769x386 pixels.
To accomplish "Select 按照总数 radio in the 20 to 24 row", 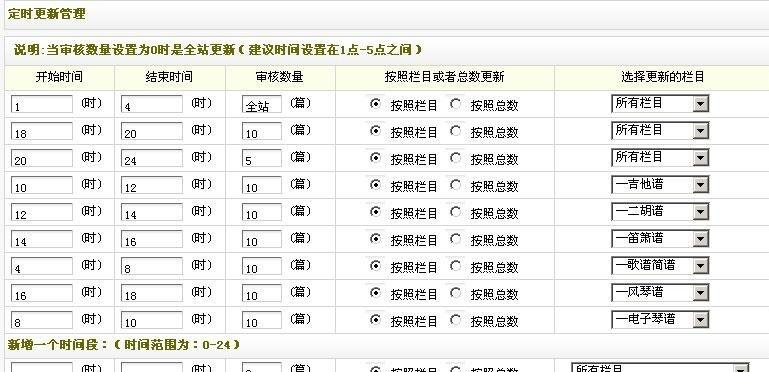I will [x=456, y=157].
